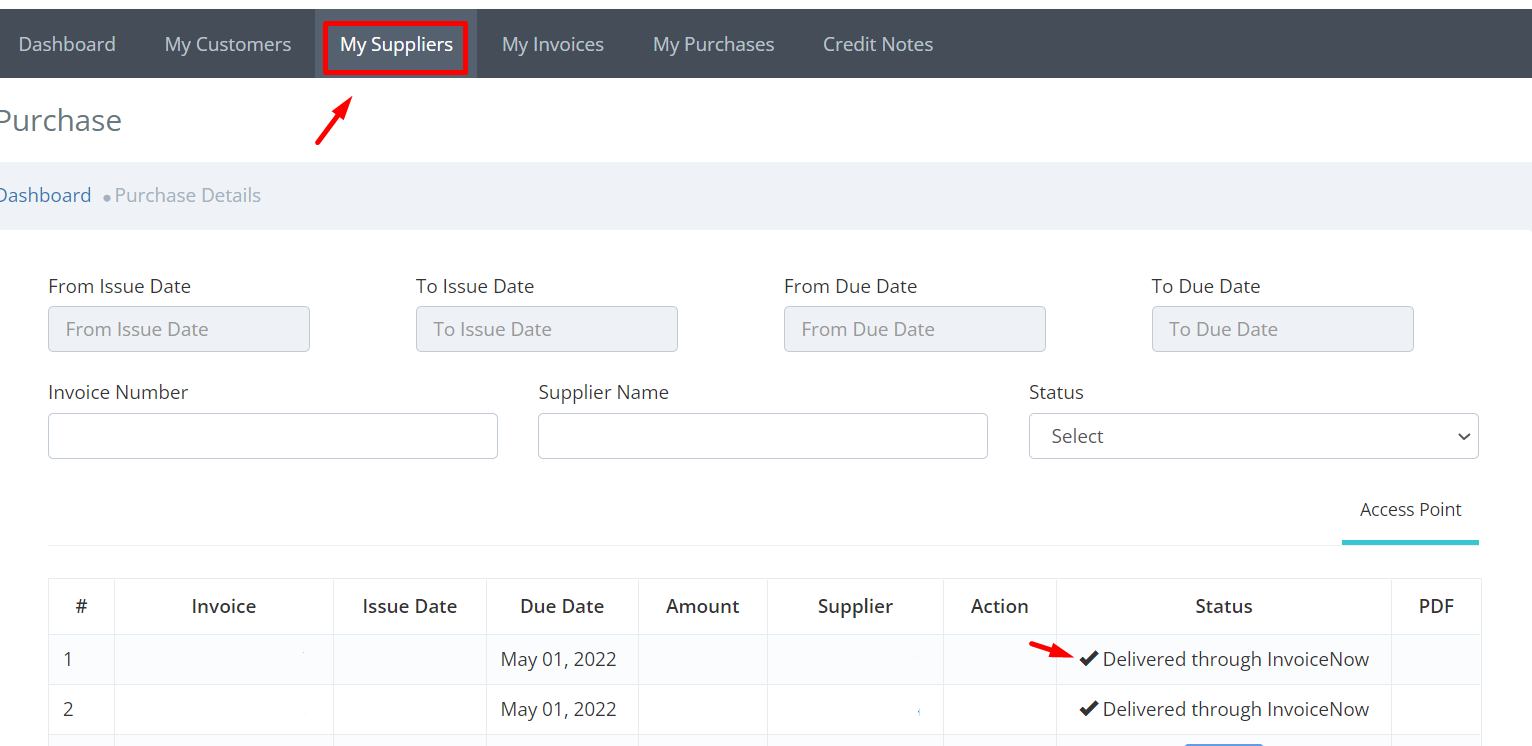Click the 'From Due Date' label text

pos(850,286)
